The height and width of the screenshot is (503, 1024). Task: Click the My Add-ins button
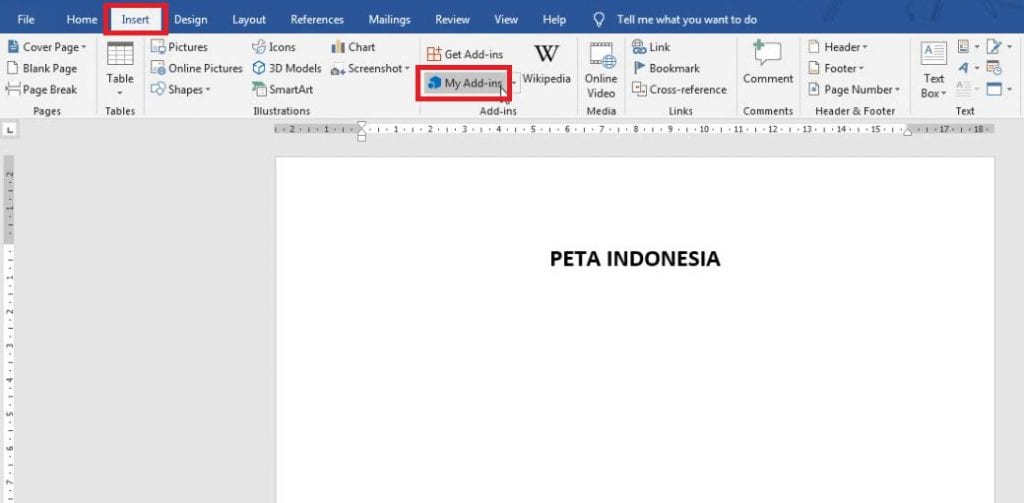click(465, 83)
